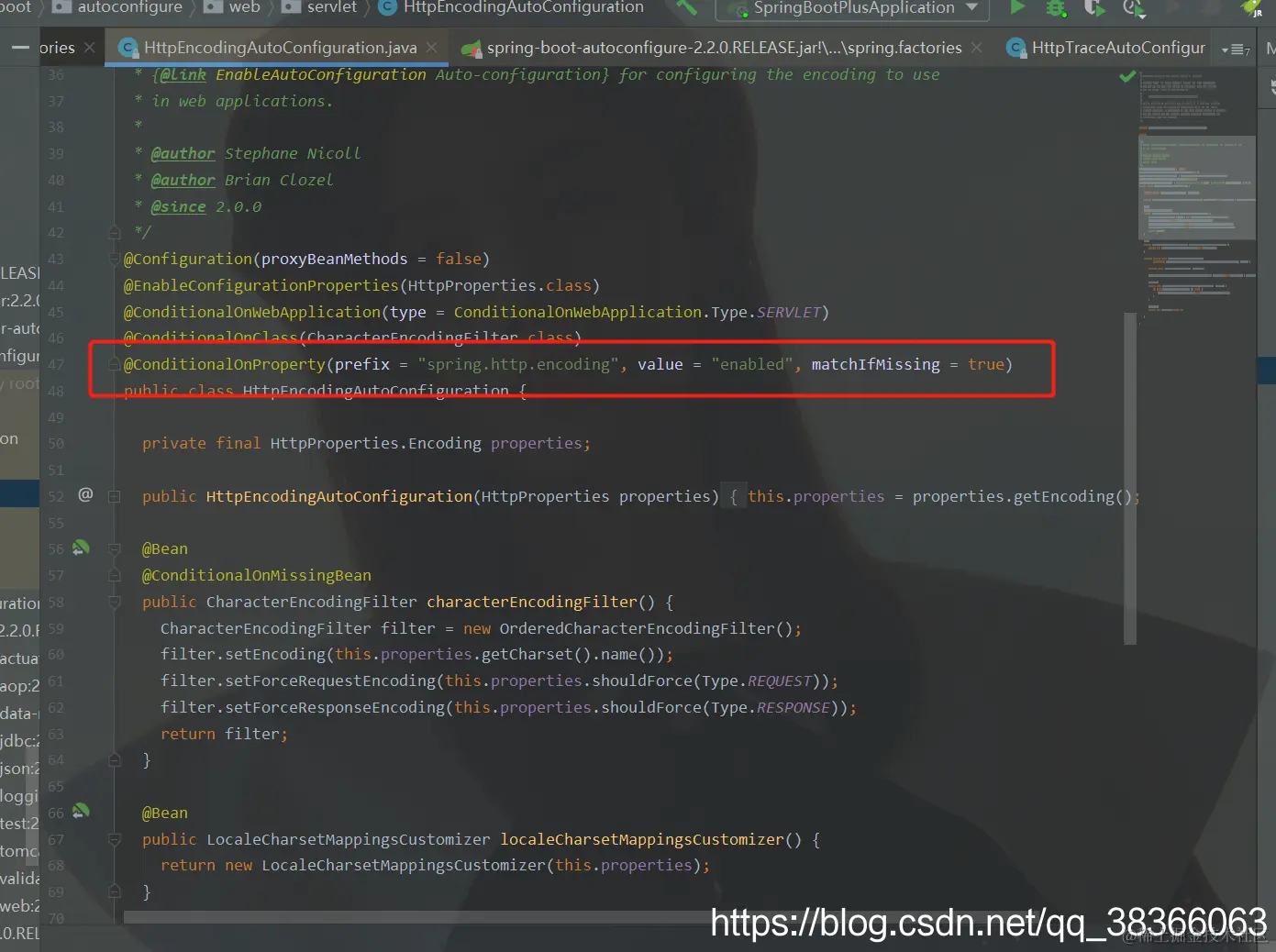Image resolution: width=1276 pixels, height=952 pixels.
Task: Run SpringBootPlusApplication with the green play icon
Action: tap(1017, 7)
